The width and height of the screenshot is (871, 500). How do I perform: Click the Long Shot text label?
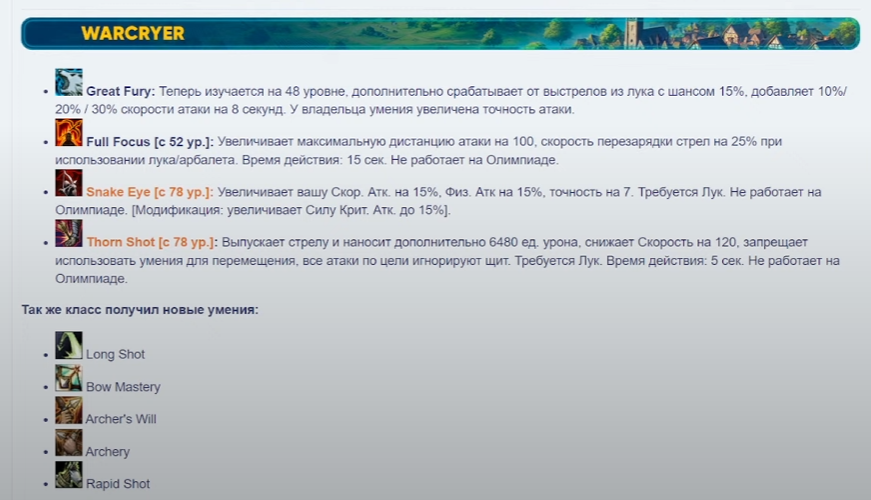(115, 355)
